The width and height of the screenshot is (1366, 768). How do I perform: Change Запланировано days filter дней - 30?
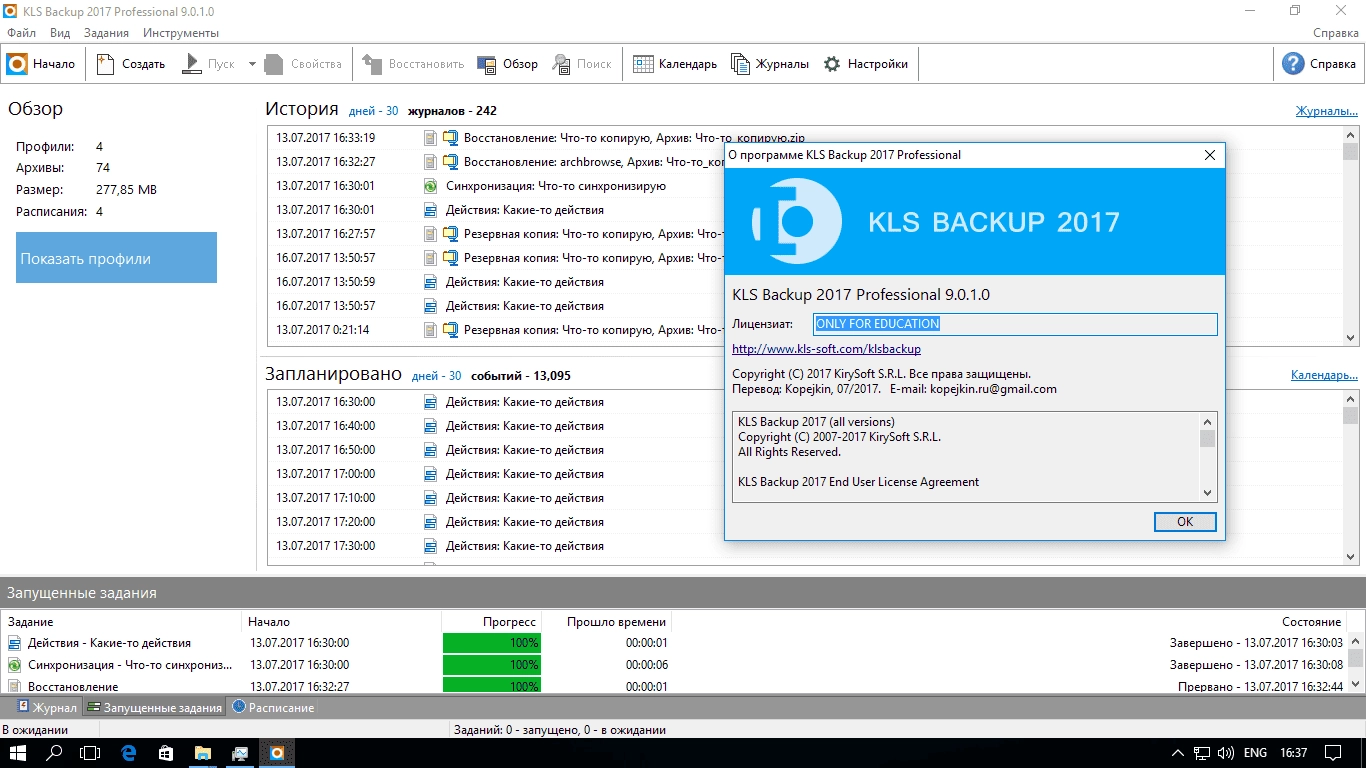(x=436, y=376)
